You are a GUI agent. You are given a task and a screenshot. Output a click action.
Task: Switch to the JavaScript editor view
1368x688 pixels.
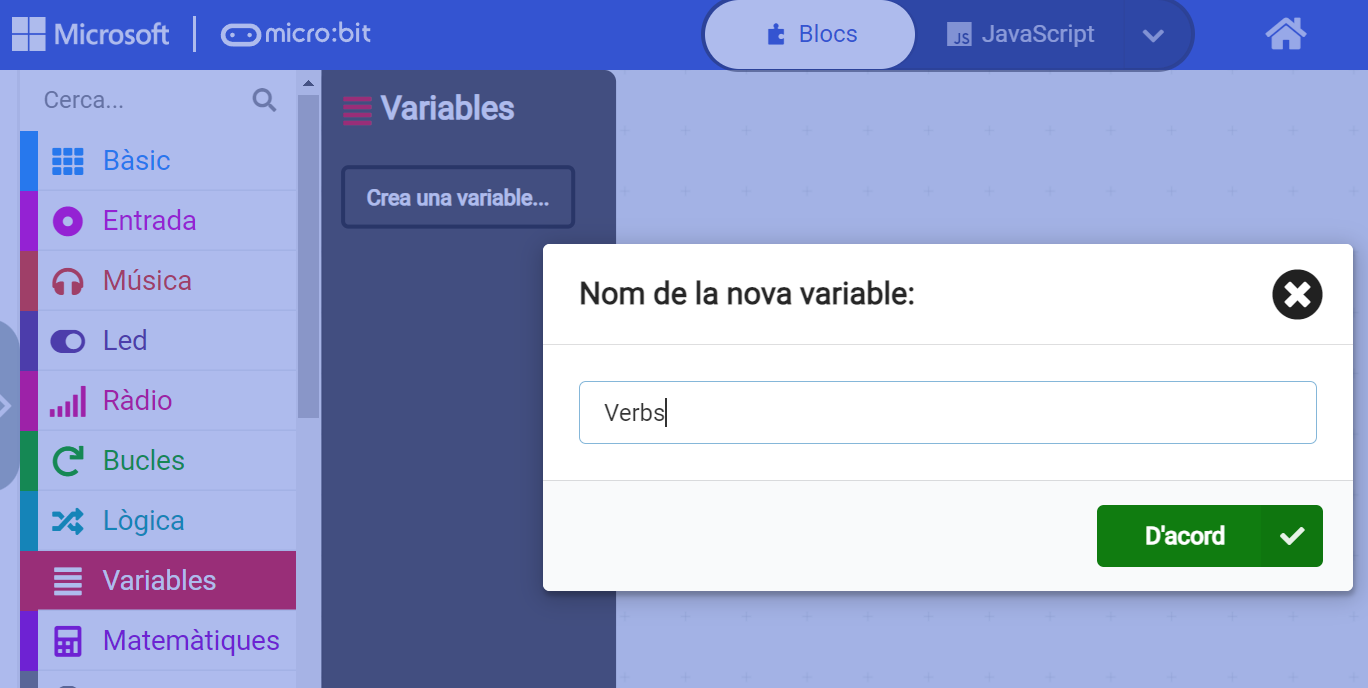tap(1022, 35)
